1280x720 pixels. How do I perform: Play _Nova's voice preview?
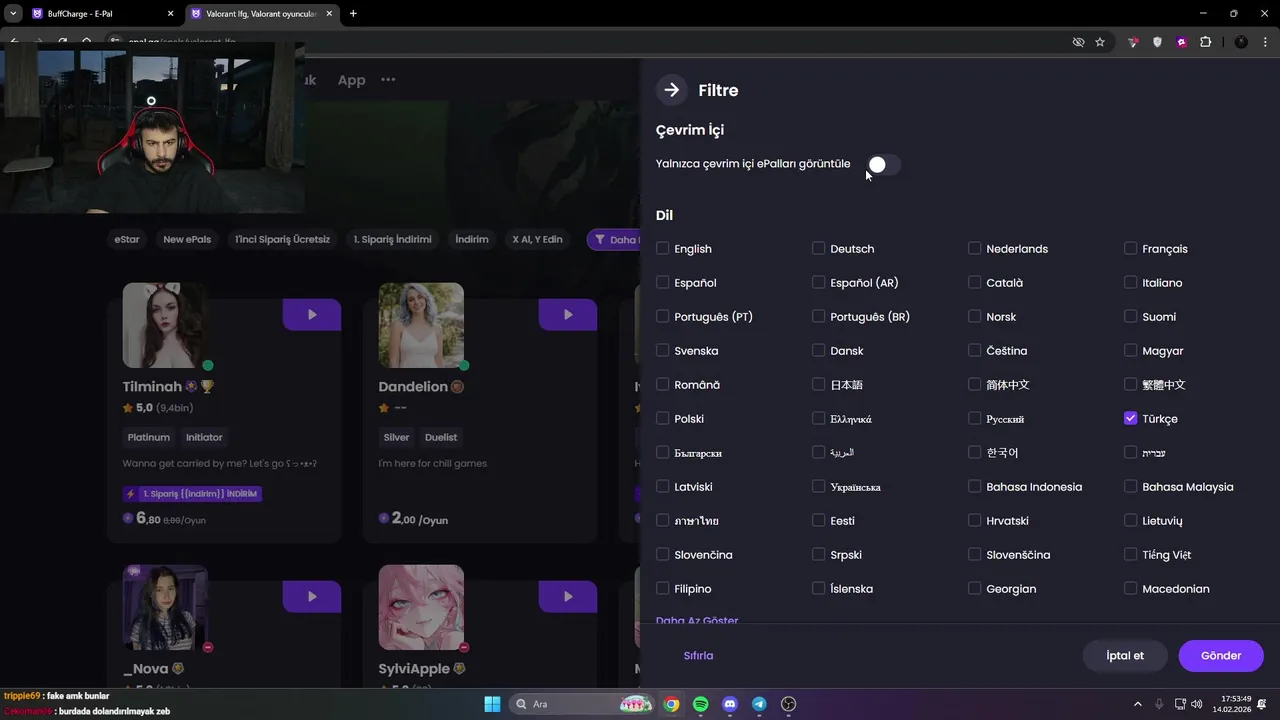coord(312,597)
